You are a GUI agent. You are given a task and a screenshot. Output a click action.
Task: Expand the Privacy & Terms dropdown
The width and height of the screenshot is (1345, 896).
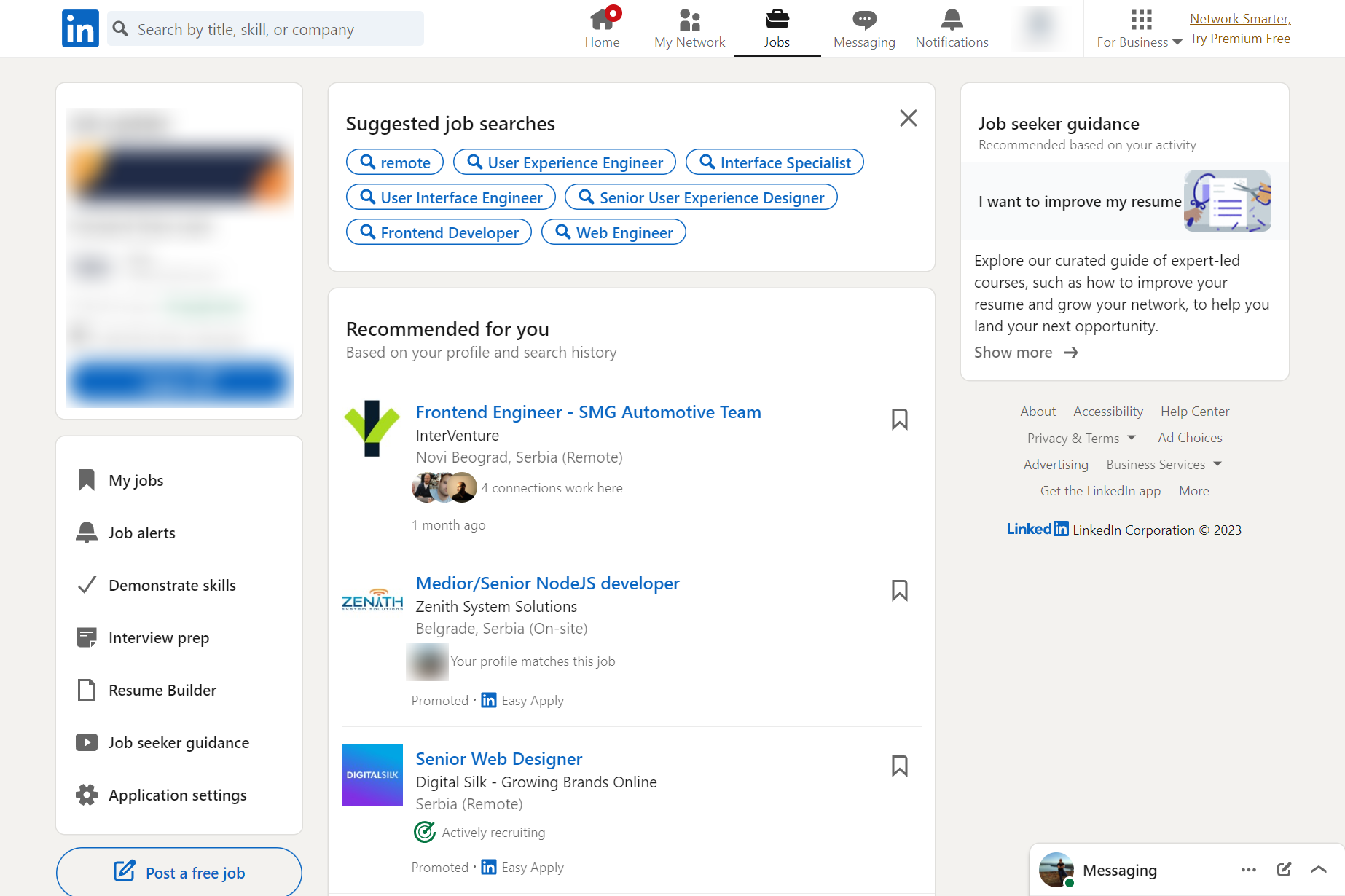(1081, 438)
